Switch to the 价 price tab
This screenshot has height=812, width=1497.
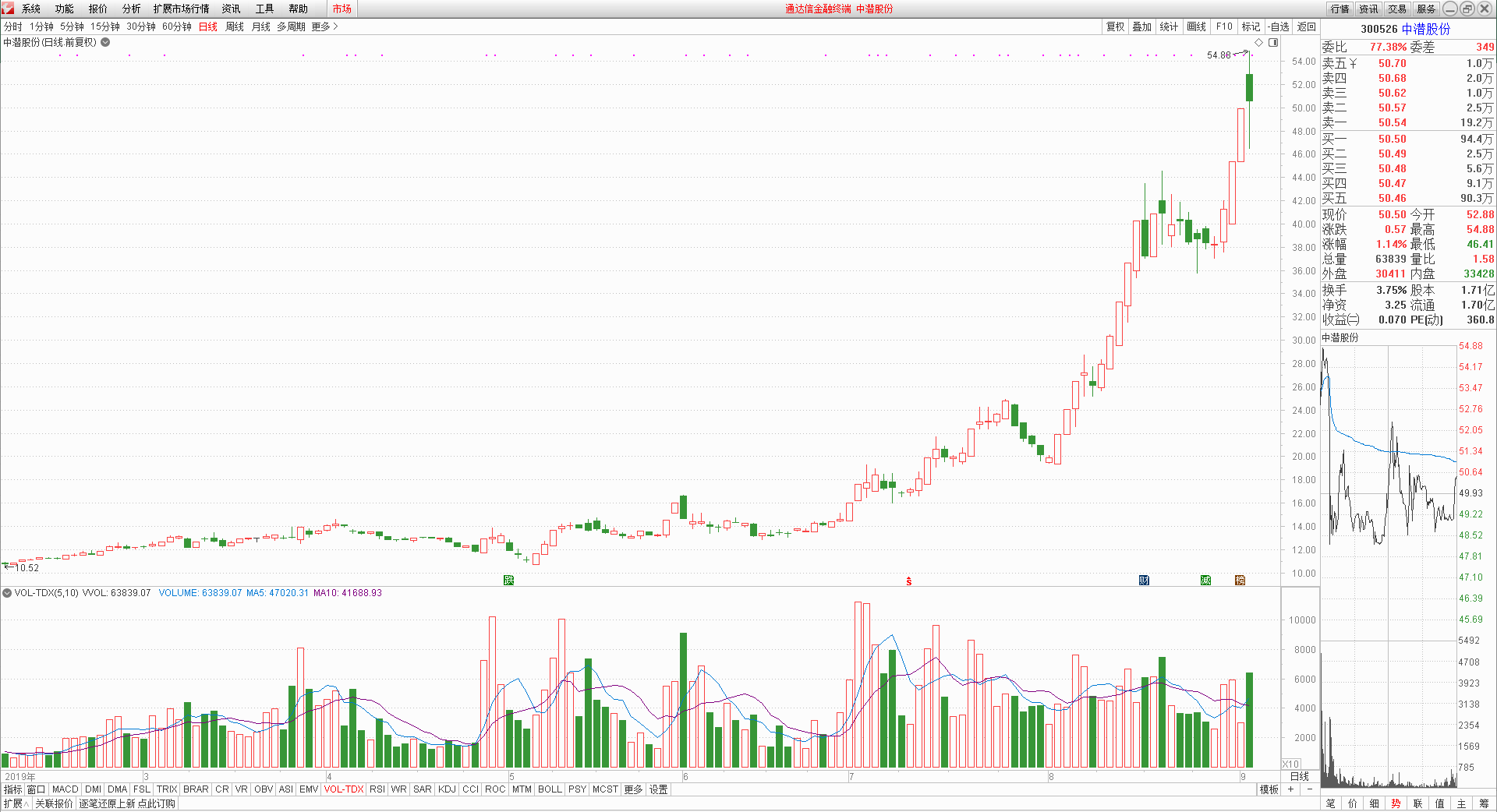(1352, 803)
